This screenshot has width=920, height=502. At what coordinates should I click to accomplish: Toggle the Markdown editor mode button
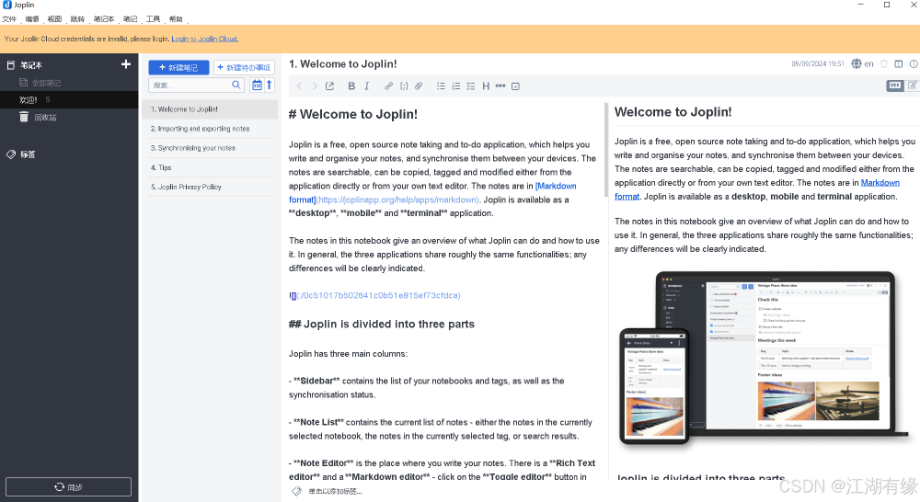(895, 86)
